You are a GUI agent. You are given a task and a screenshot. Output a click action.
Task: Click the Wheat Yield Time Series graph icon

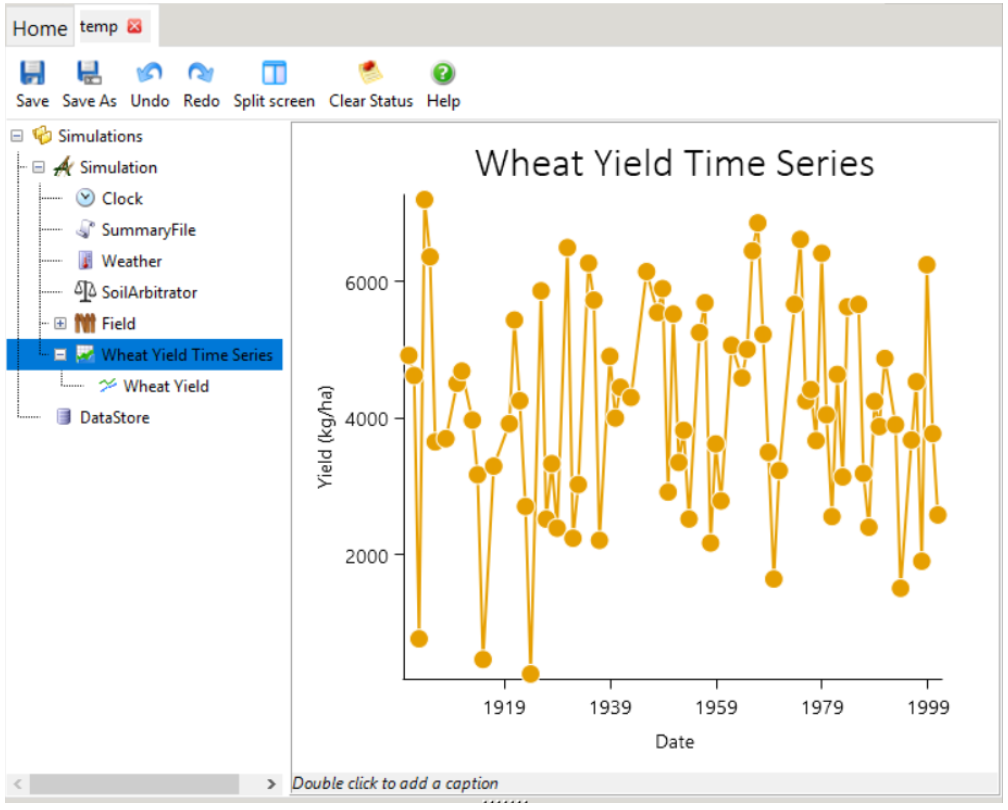click(x=86, y=355)
